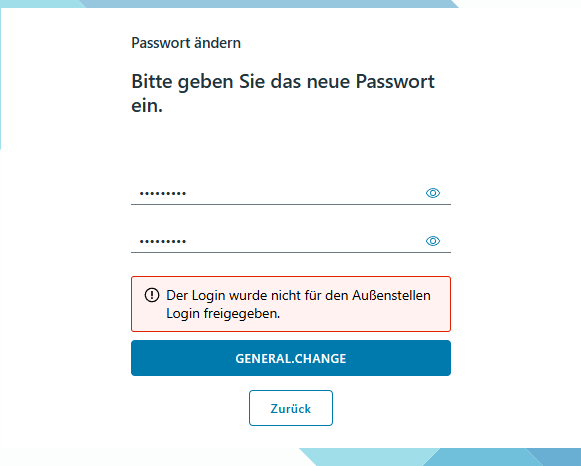Focus the first new password input field

291,193
